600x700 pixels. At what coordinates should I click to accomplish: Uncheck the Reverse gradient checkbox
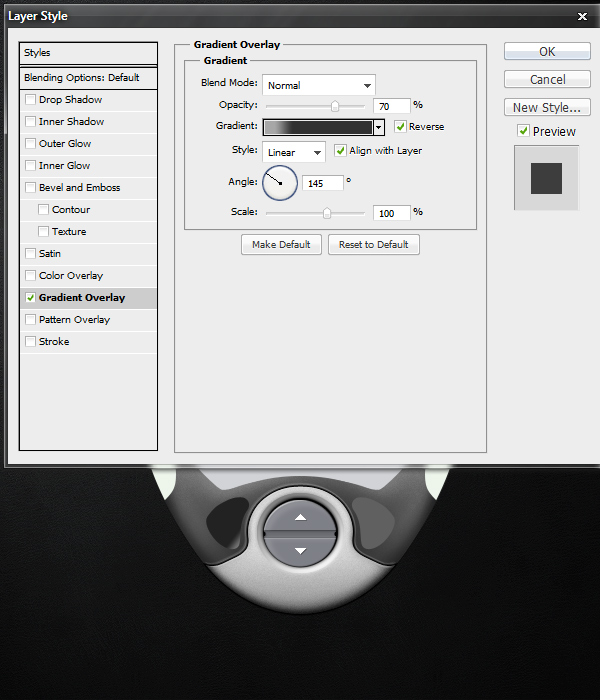pyautogui.click(x=400, y=127)
